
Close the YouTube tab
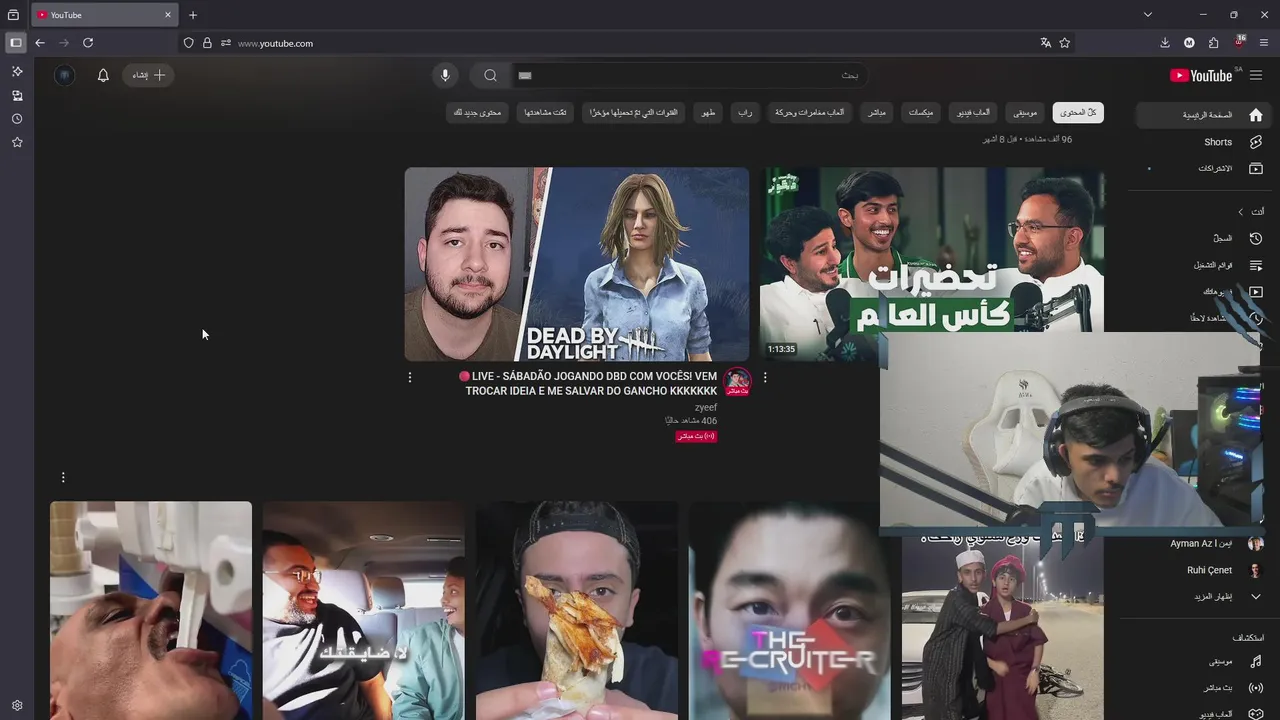click(x=168, y=15)
